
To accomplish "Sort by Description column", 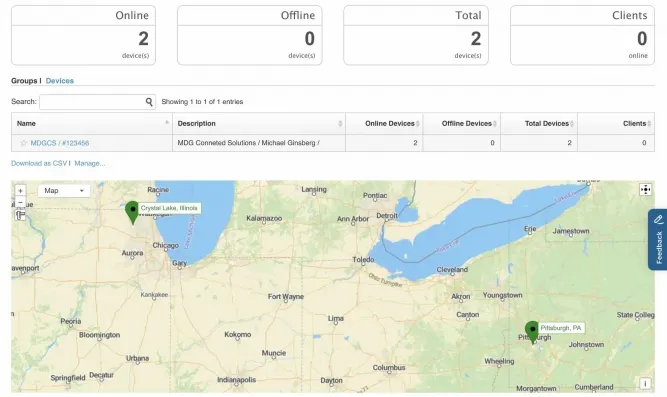I will coord(259,123).
